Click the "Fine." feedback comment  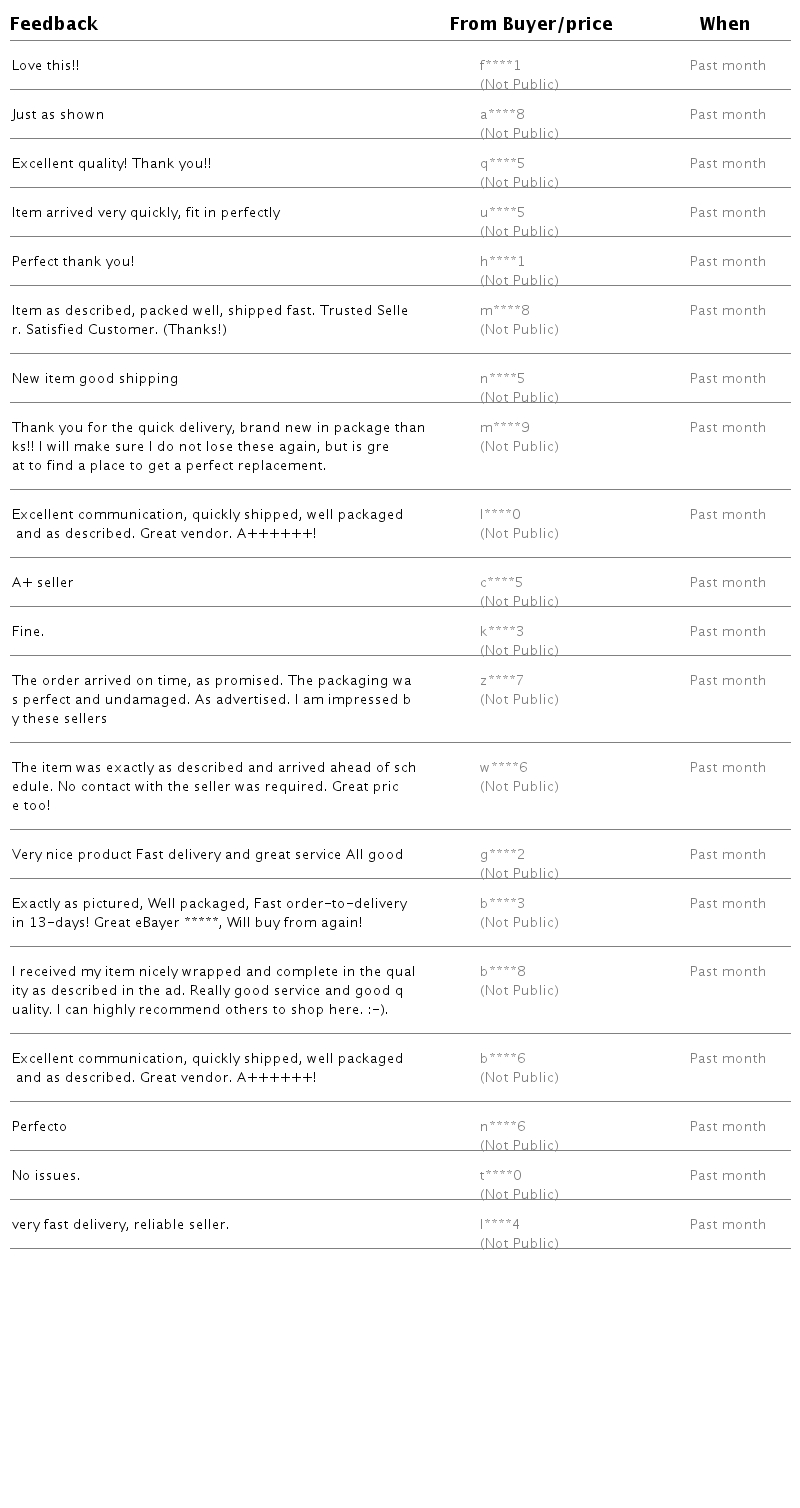(28, 632)
